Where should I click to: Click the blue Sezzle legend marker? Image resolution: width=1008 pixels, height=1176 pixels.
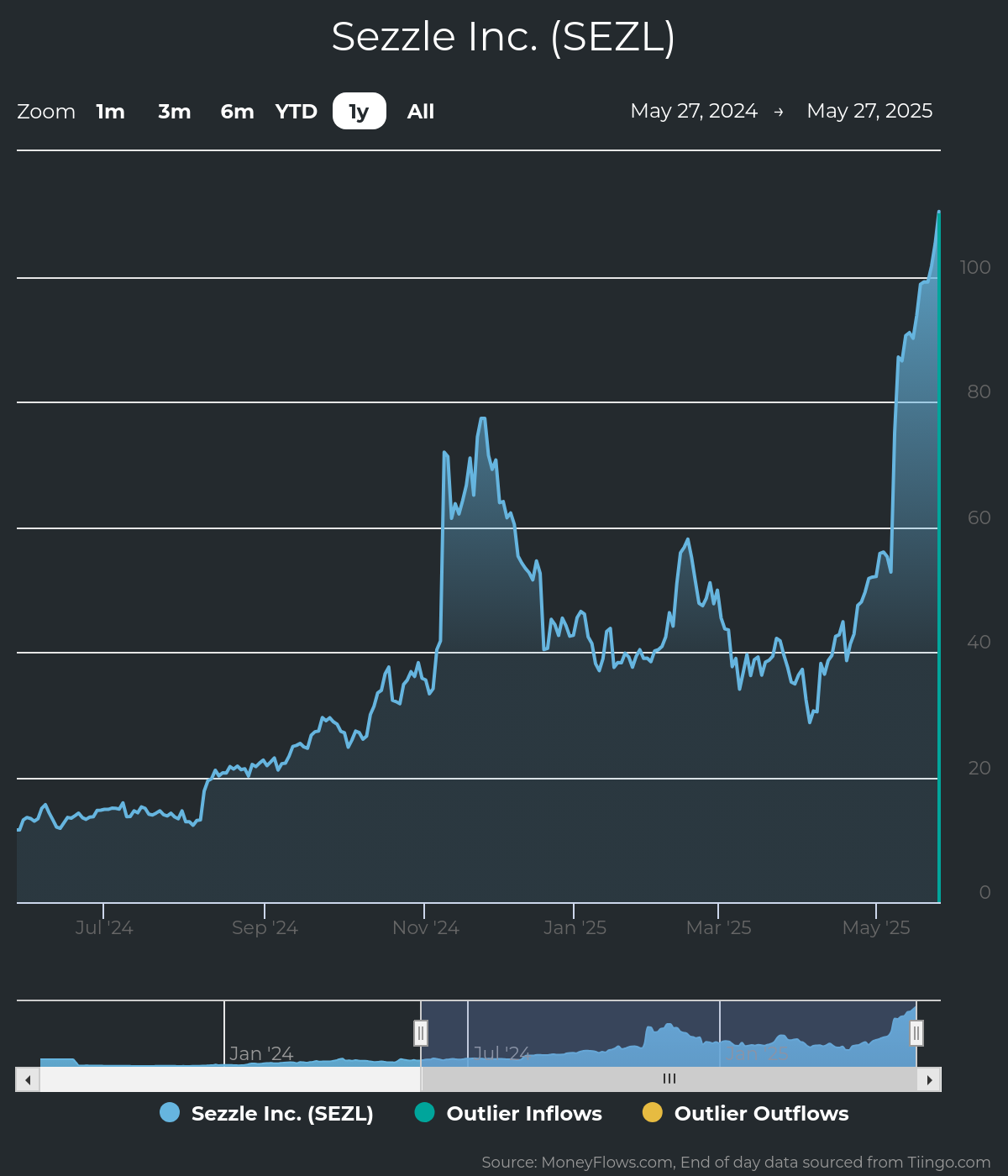[170, 1112]
